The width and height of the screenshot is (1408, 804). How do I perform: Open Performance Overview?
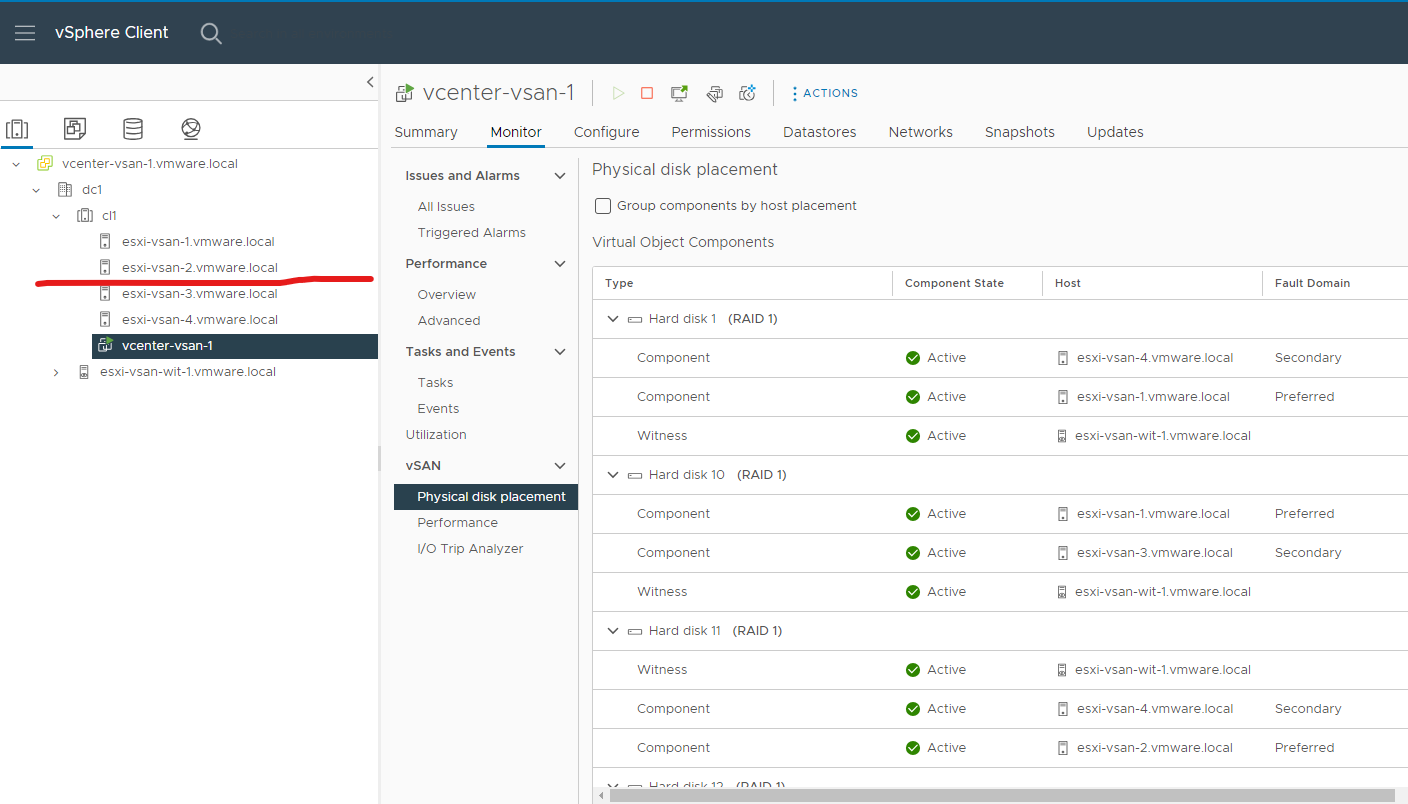pos(447,295)
